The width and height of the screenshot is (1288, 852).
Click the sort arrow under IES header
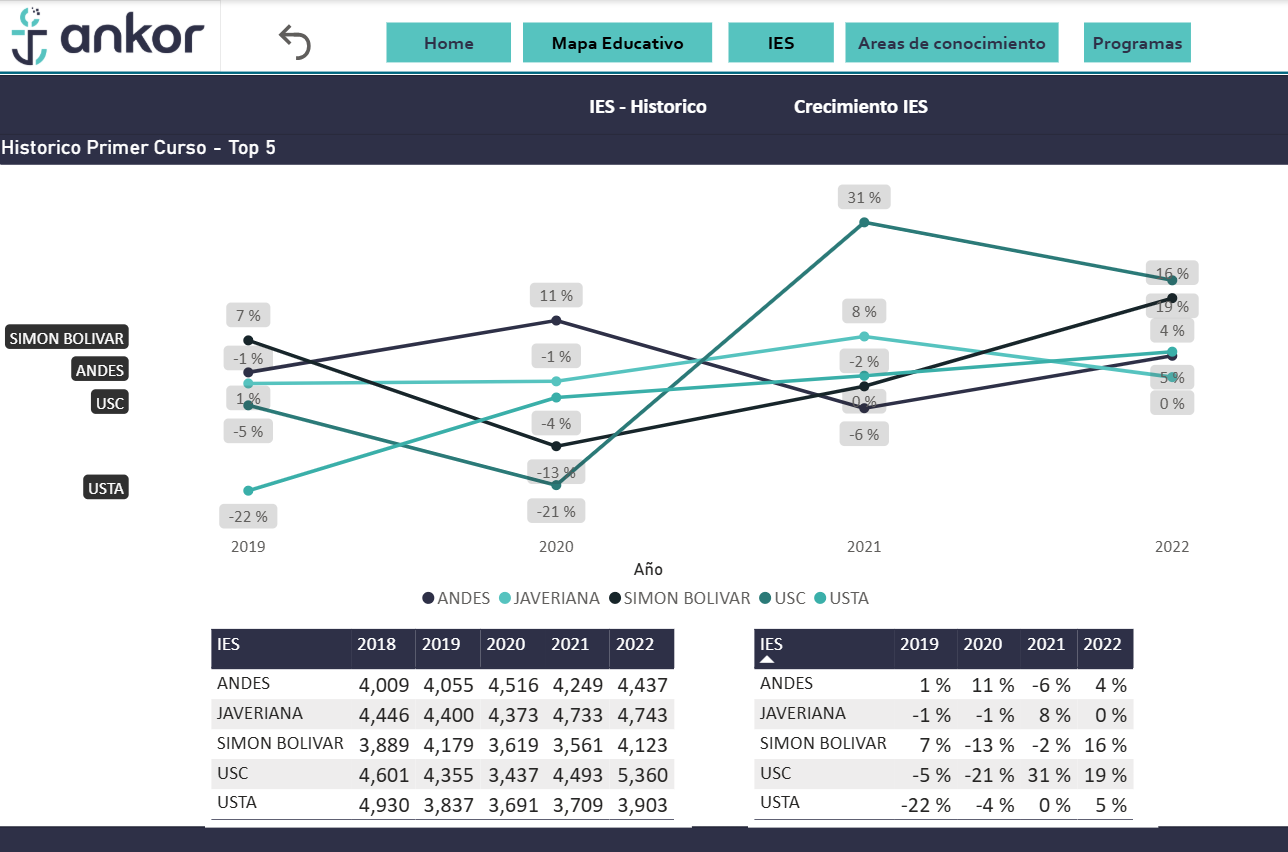[768, 660]
